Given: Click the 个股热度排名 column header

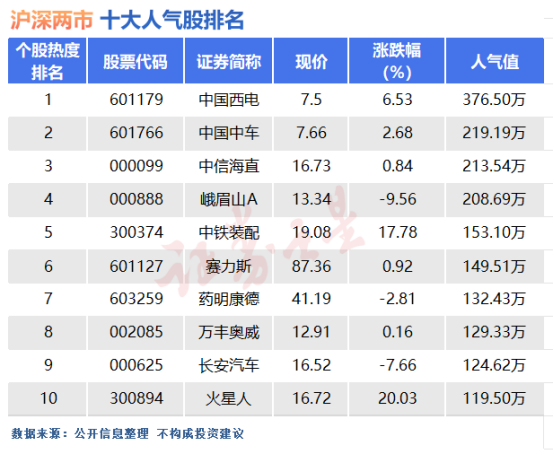Looking at the screenshot, I should [47, 61].
